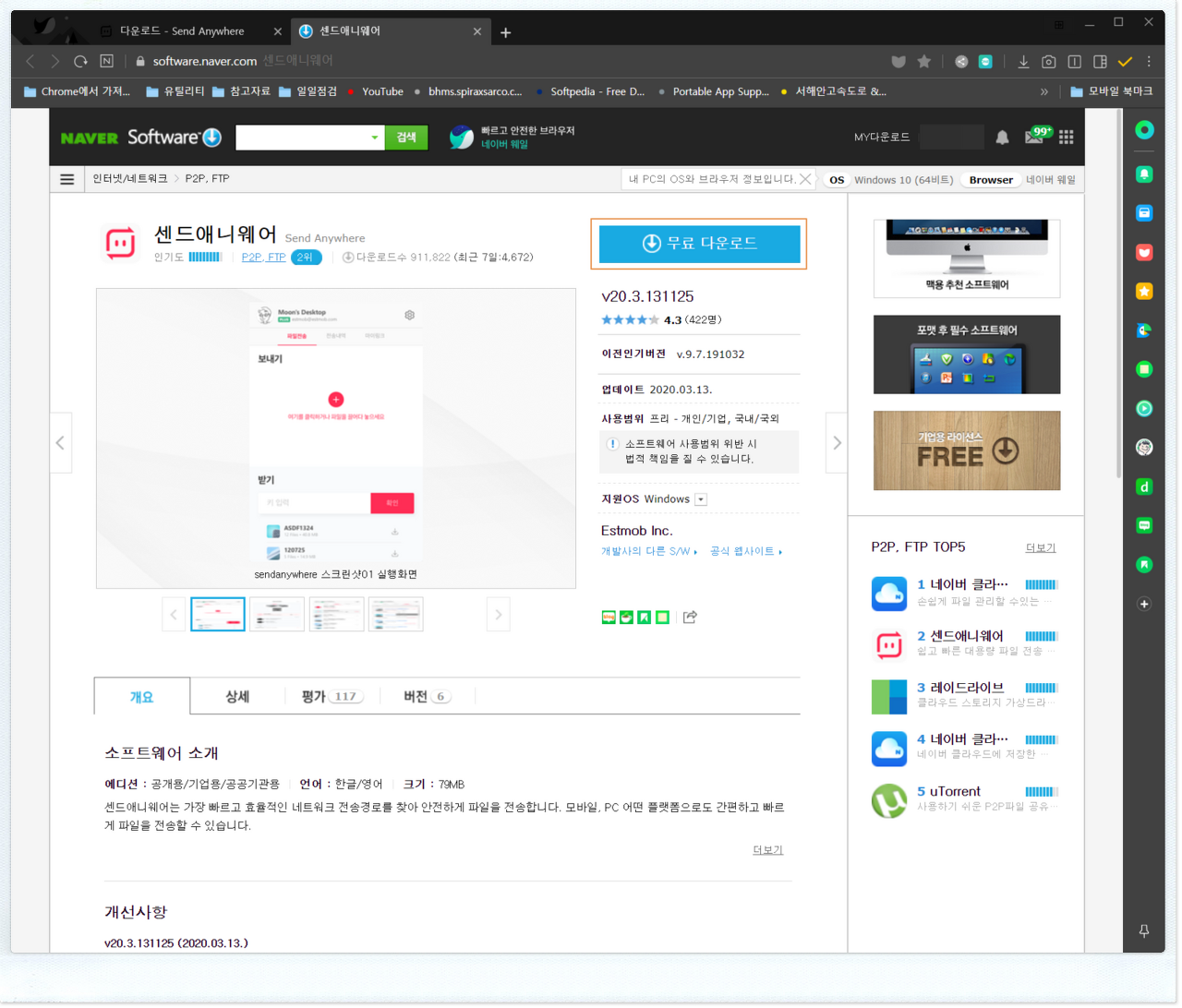Viewport: 1182px width, 1008px height.
Task: Open the browser three-dot menu
Action: [x=1149, y=62]
